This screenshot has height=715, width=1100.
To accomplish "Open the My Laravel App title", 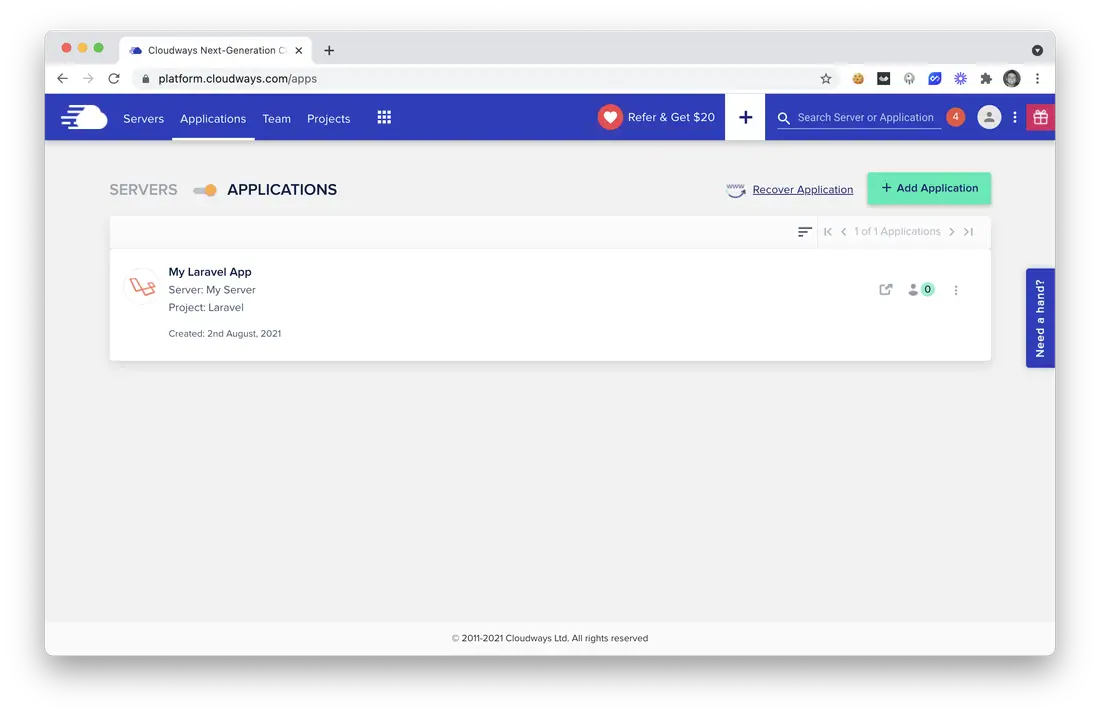I will (x=210, y=272).
